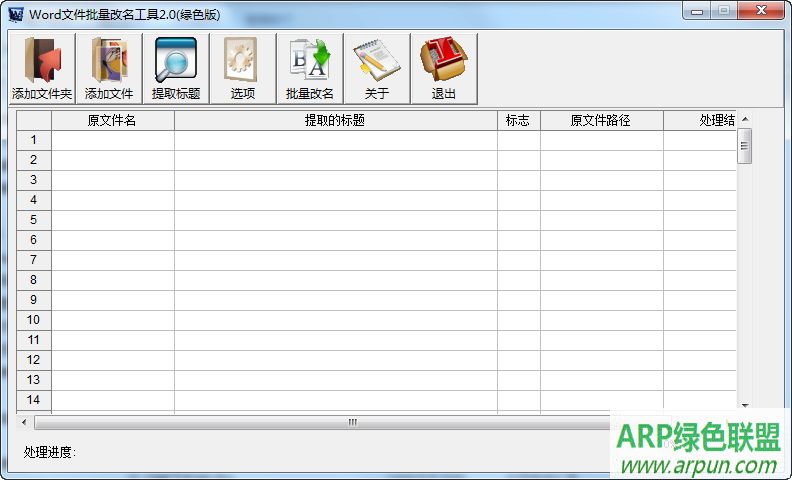The height and width of the screenshot is (480, 792).
Task: Click 原文件名 cell in row 1
Action: click(113, 140)
